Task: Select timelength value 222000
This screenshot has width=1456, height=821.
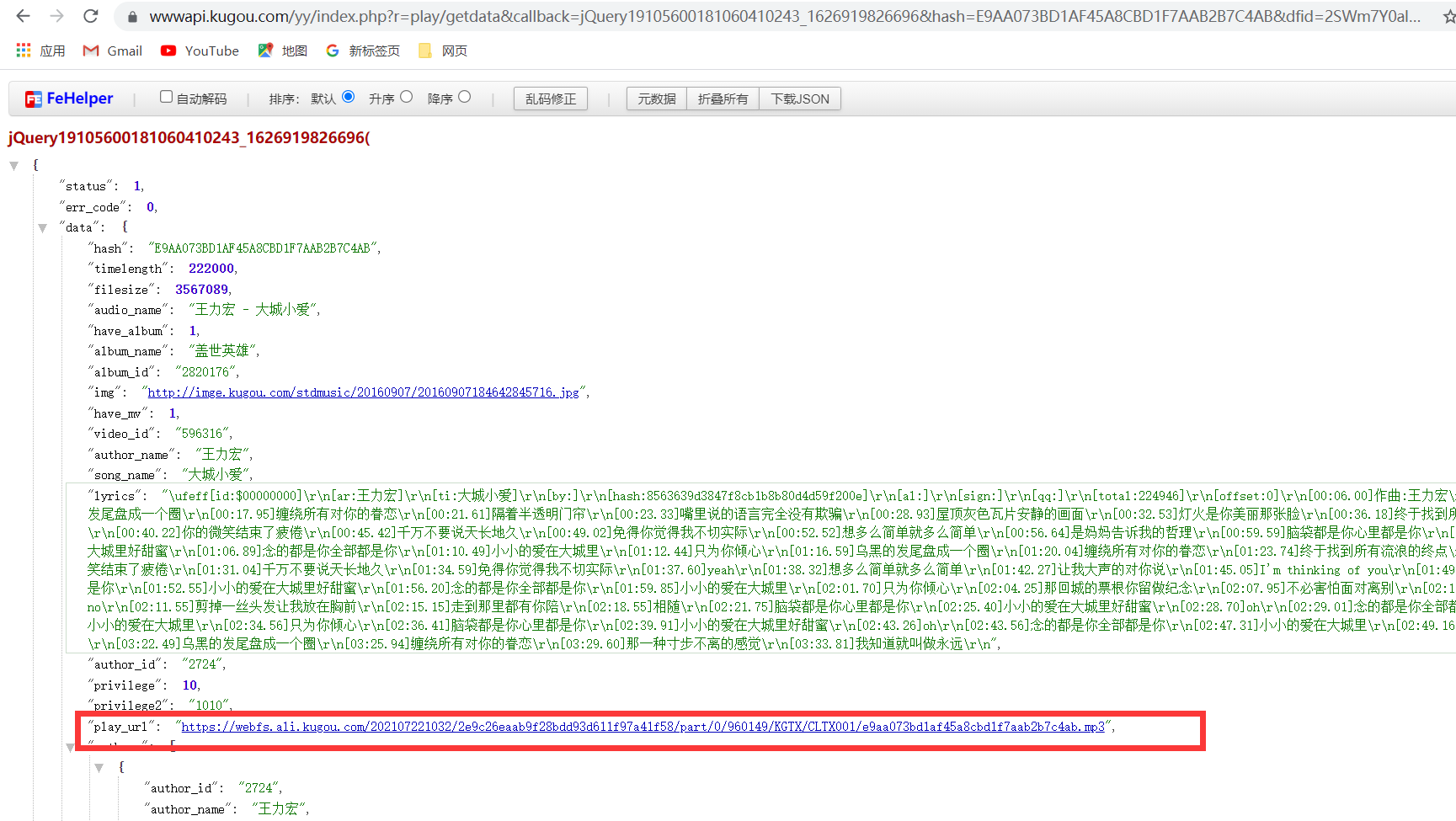Action: (x=211, y=269)
